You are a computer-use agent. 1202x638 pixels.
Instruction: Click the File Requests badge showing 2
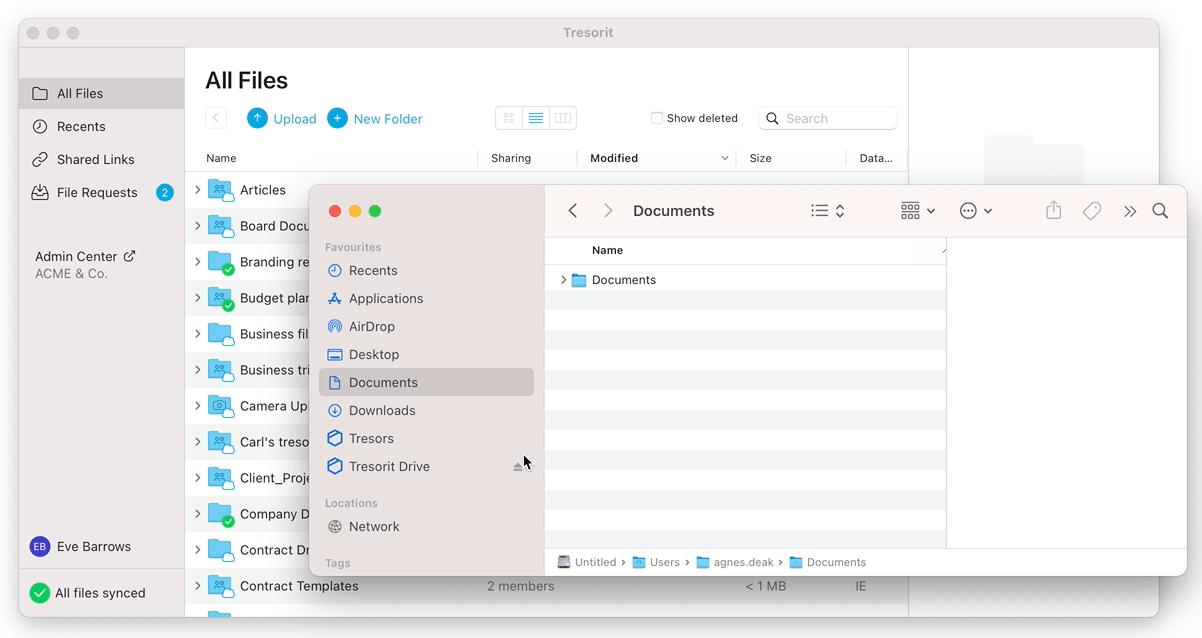(165, 192)
